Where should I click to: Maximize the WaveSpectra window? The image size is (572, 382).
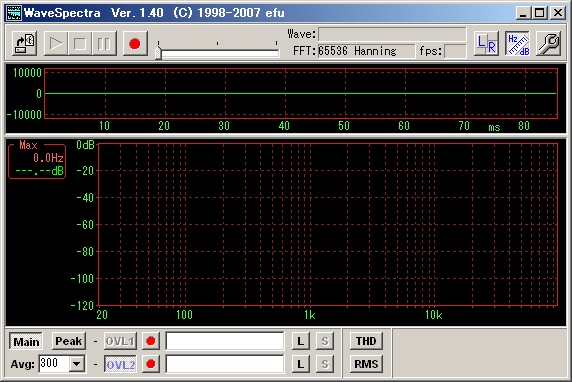click(x=540, y=13)
